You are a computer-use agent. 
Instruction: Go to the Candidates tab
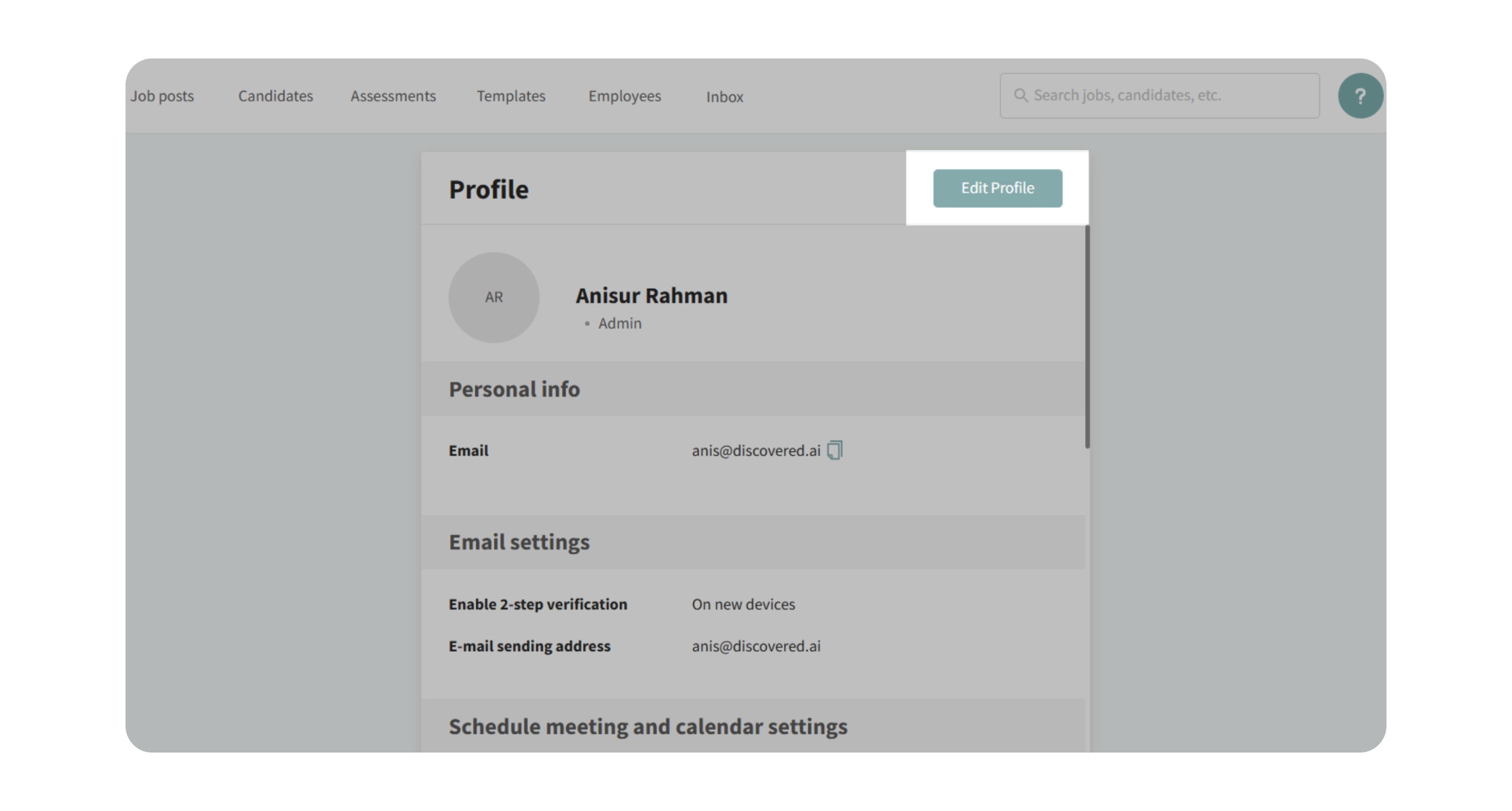tap(275, 96)
